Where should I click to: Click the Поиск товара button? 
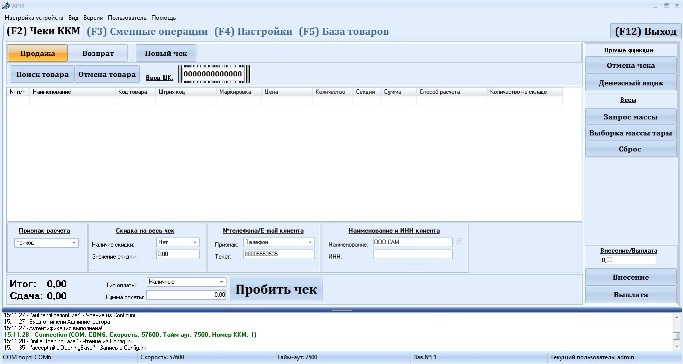42,74
